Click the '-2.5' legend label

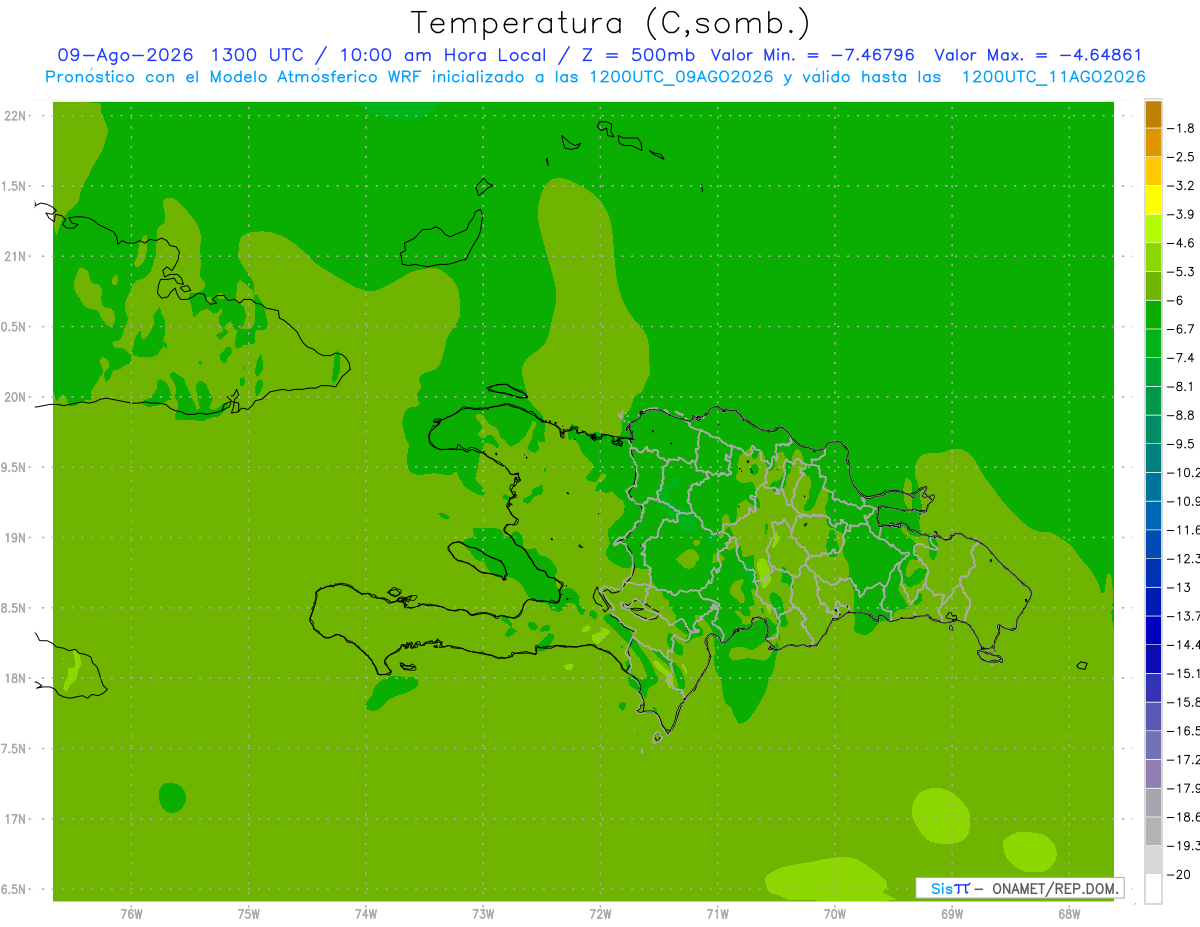coord(1182,157)
